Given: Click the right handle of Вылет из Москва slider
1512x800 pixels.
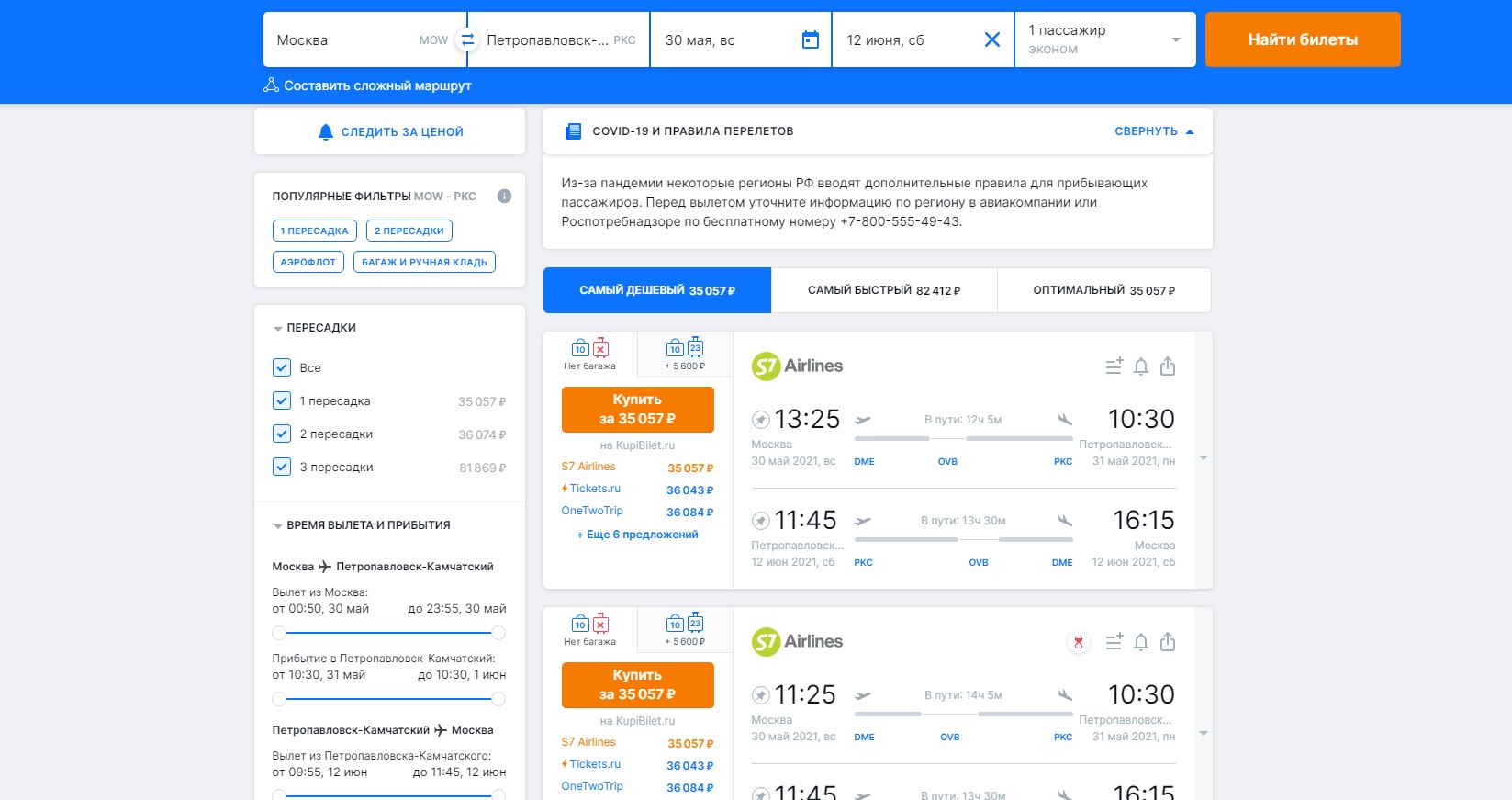Looking at the screenshot, I should pyautogui.click(x=498, y=633).
